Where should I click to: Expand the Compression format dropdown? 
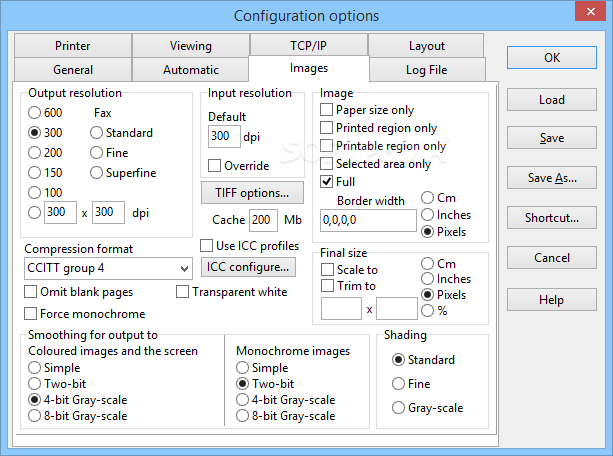(183, 268)
